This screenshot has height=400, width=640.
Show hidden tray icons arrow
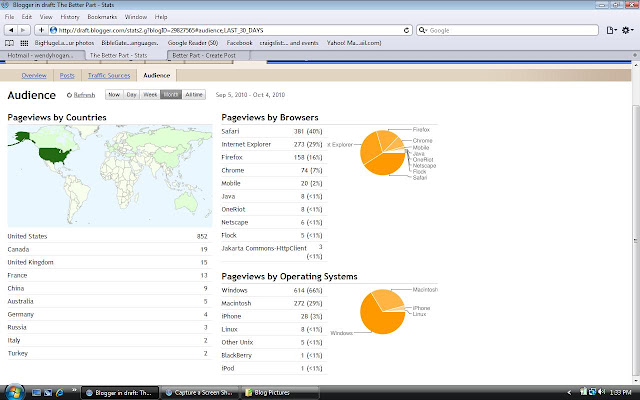[x=569, y=393]
